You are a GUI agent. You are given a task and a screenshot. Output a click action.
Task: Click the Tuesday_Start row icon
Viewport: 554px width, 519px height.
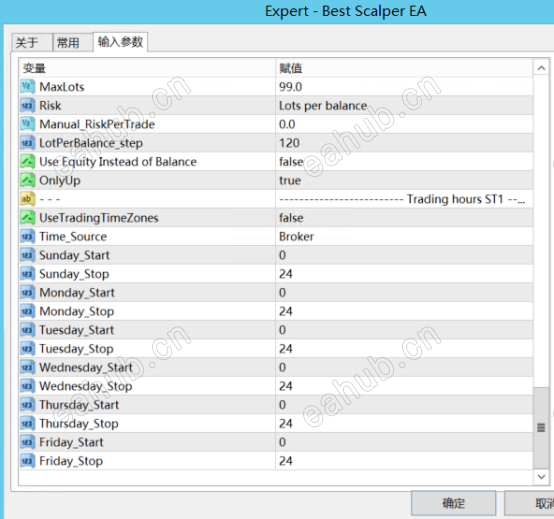[x=28, y=330]
